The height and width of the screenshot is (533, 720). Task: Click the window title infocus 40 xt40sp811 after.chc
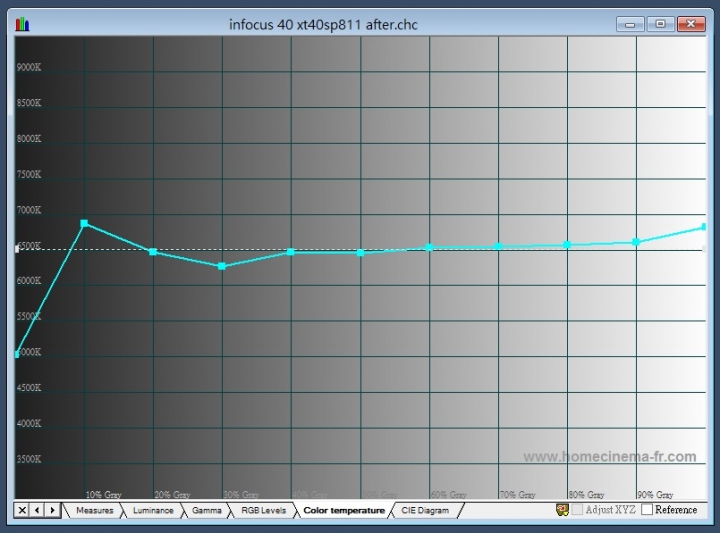[323, 24]
